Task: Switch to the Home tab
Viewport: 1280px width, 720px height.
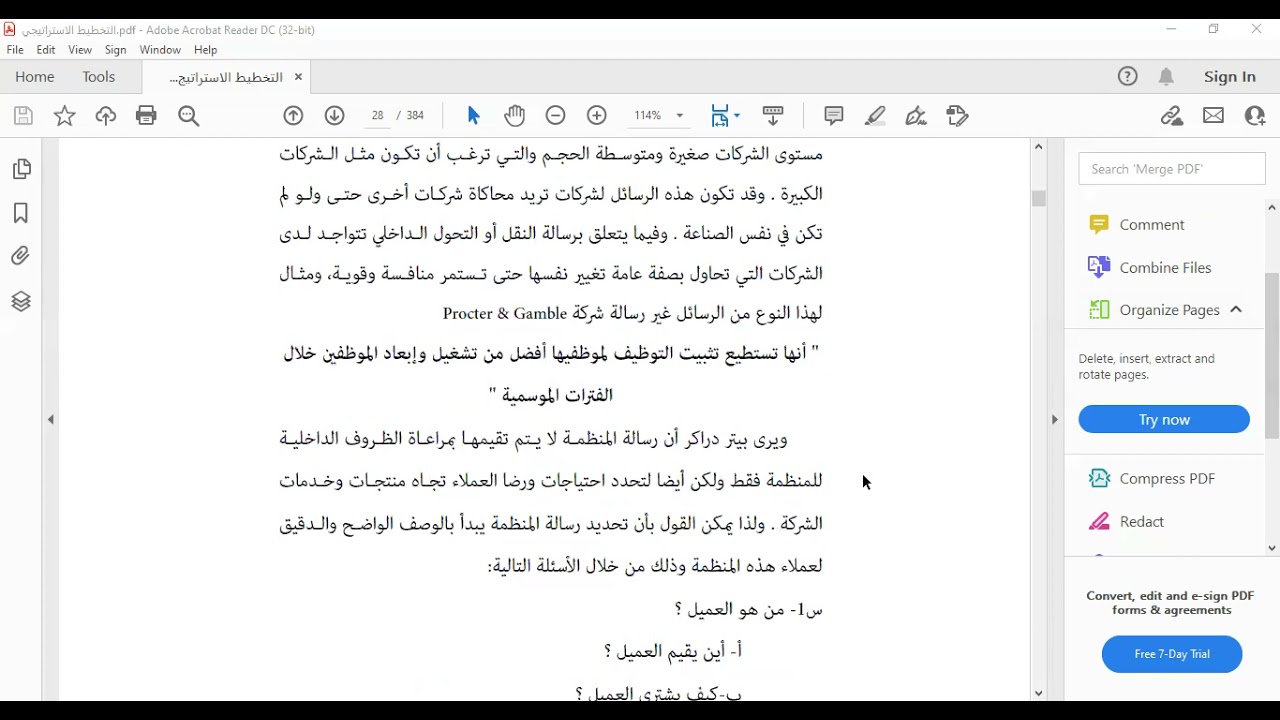Action: pyautogui.click(x=35, y=77)
